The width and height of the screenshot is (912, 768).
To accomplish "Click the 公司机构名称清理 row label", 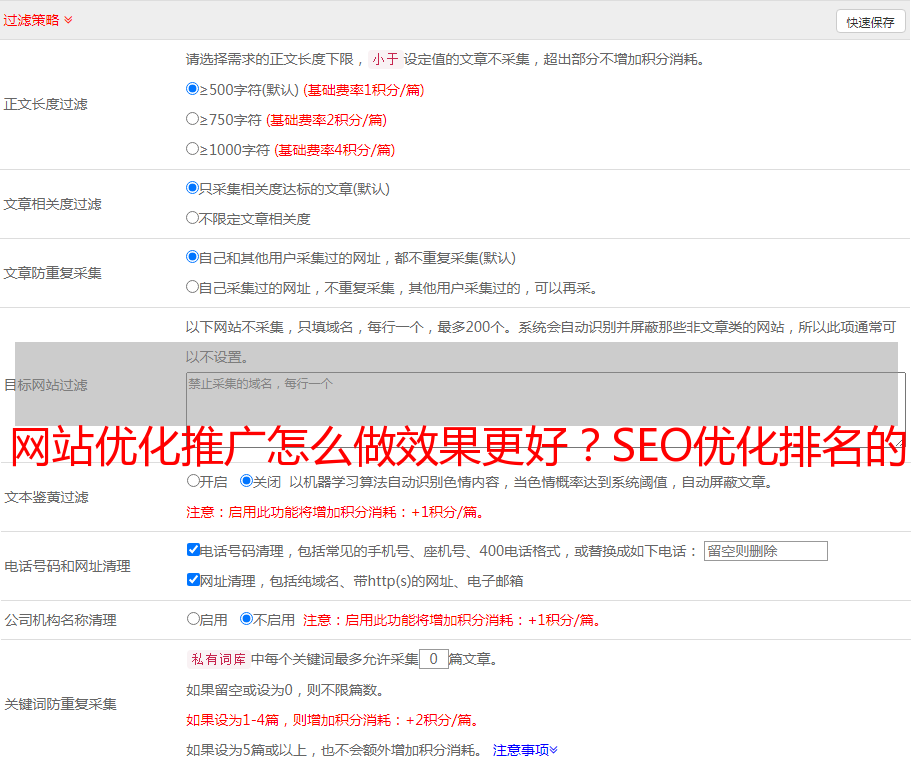I will click(60, 620).
